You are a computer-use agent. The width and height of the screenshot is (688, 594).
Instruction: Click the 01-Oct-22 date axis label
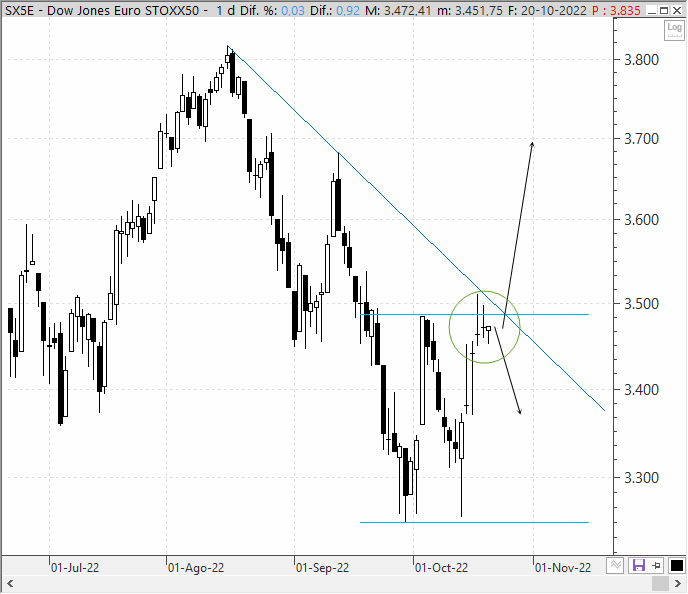tap(441, 568)
